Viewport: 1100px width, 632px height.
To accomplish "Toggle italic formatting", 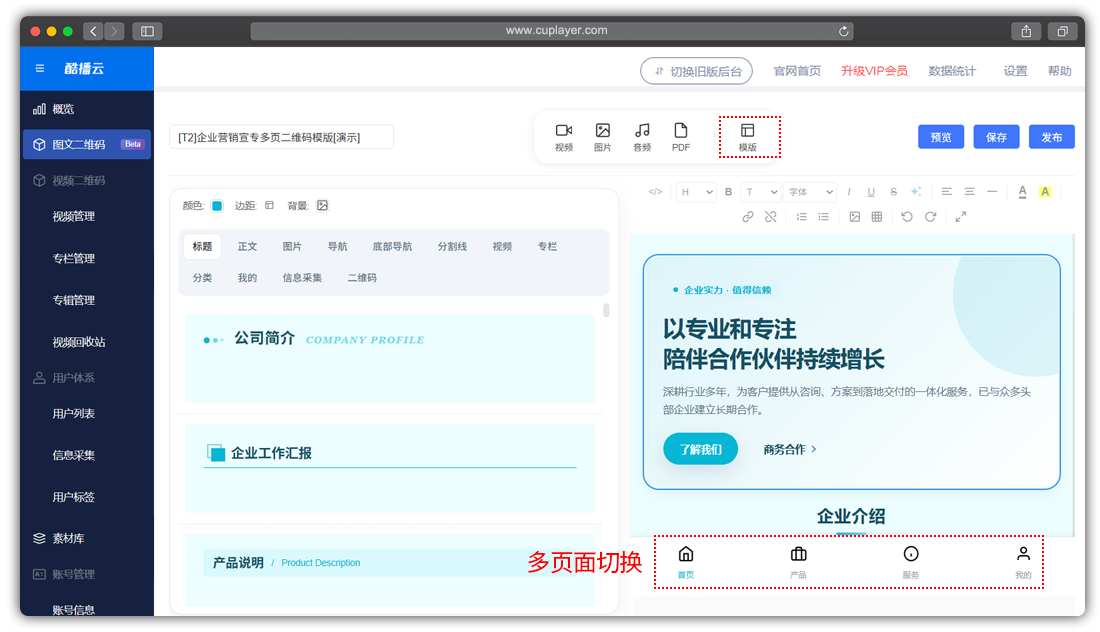I will click(x=849, y=191).
